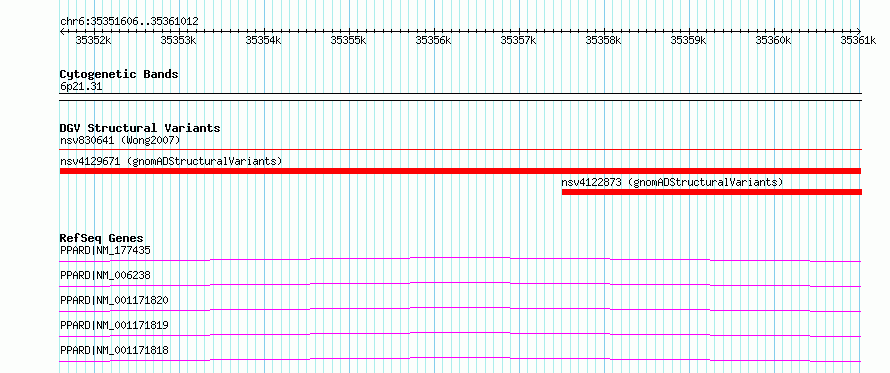
Task: Click the chr6:35351606..35361012 region label
Action: 129,22
